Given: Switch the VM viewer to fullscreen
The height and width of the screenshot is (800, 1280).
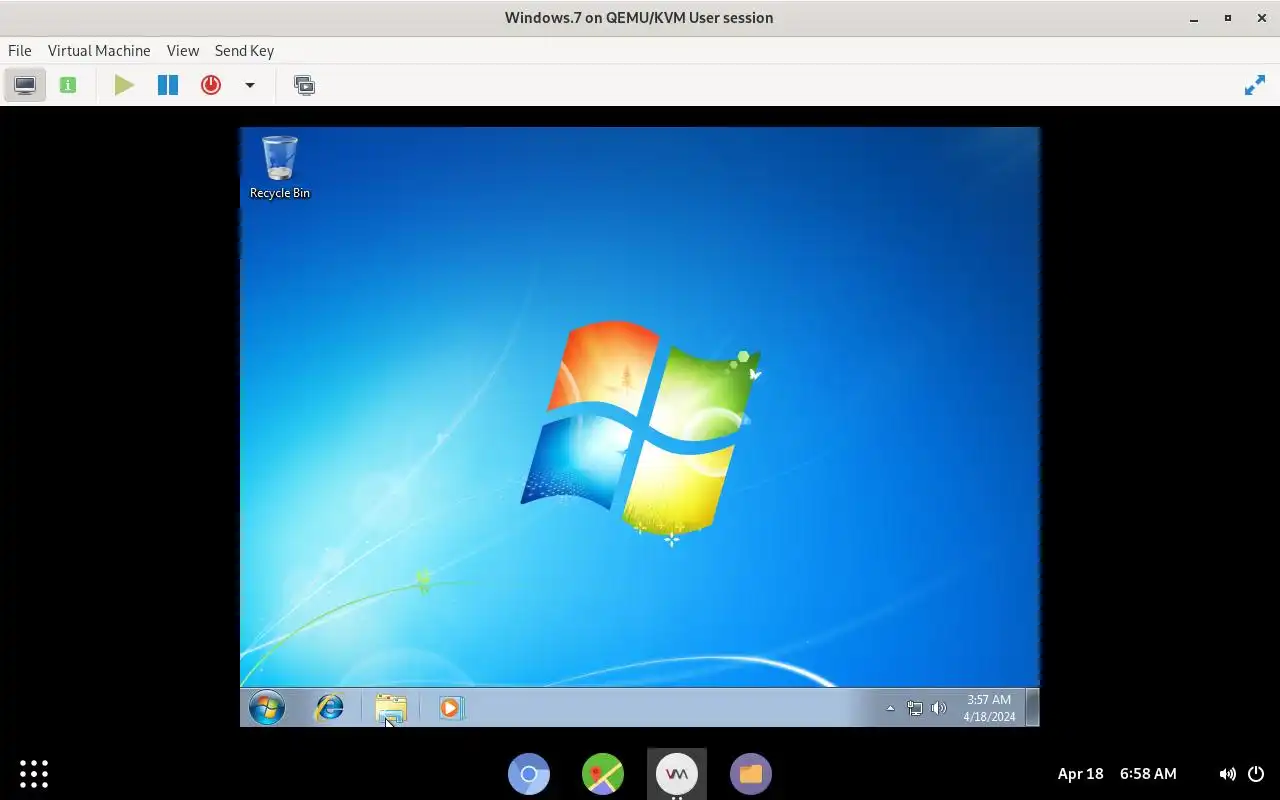Looking at the screenshot, I should 1255,86.
